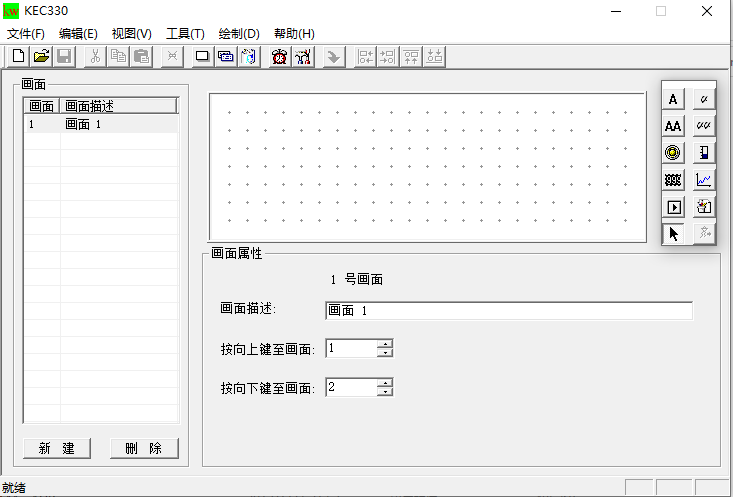Click the 新建 button

57,448
